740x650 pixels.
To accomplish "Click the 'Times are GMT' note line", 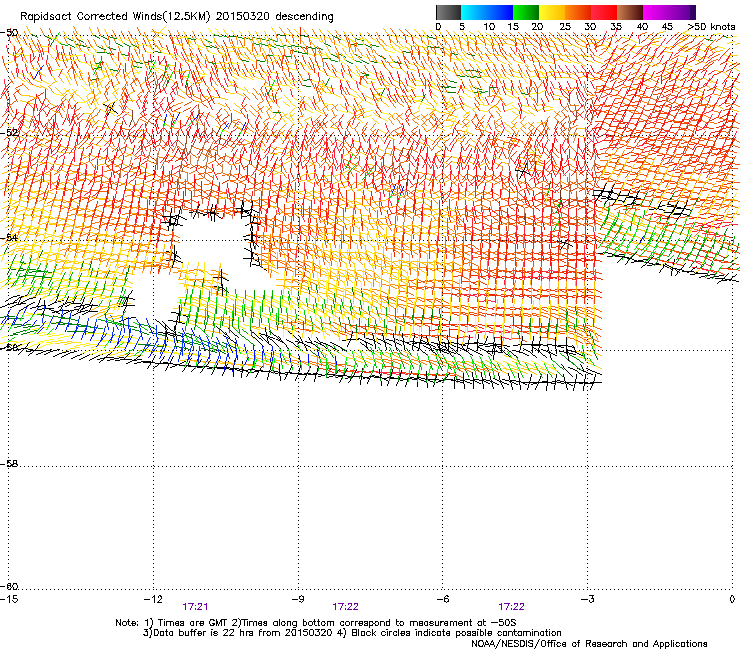I will pyautogui.click(x=316, y=623).
